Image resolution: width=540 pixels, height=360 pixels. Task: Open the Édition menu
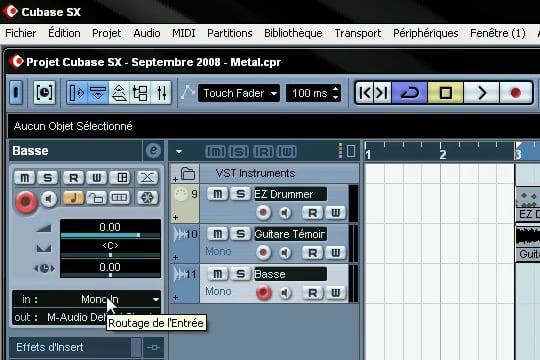click(64, 33)
